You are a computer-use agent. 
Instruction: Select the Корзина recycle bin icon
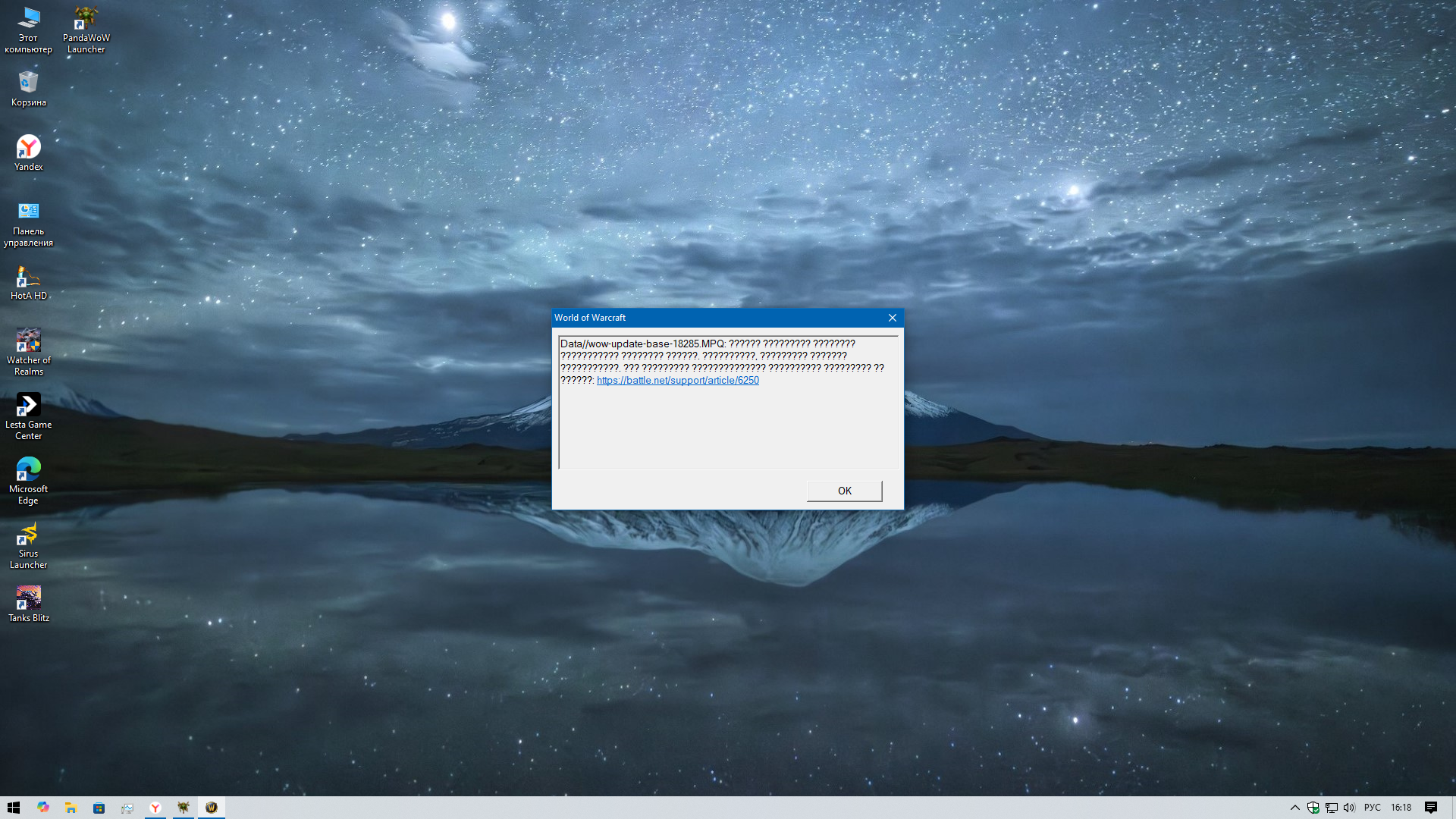pyautogui.click(x=29, y=89)
